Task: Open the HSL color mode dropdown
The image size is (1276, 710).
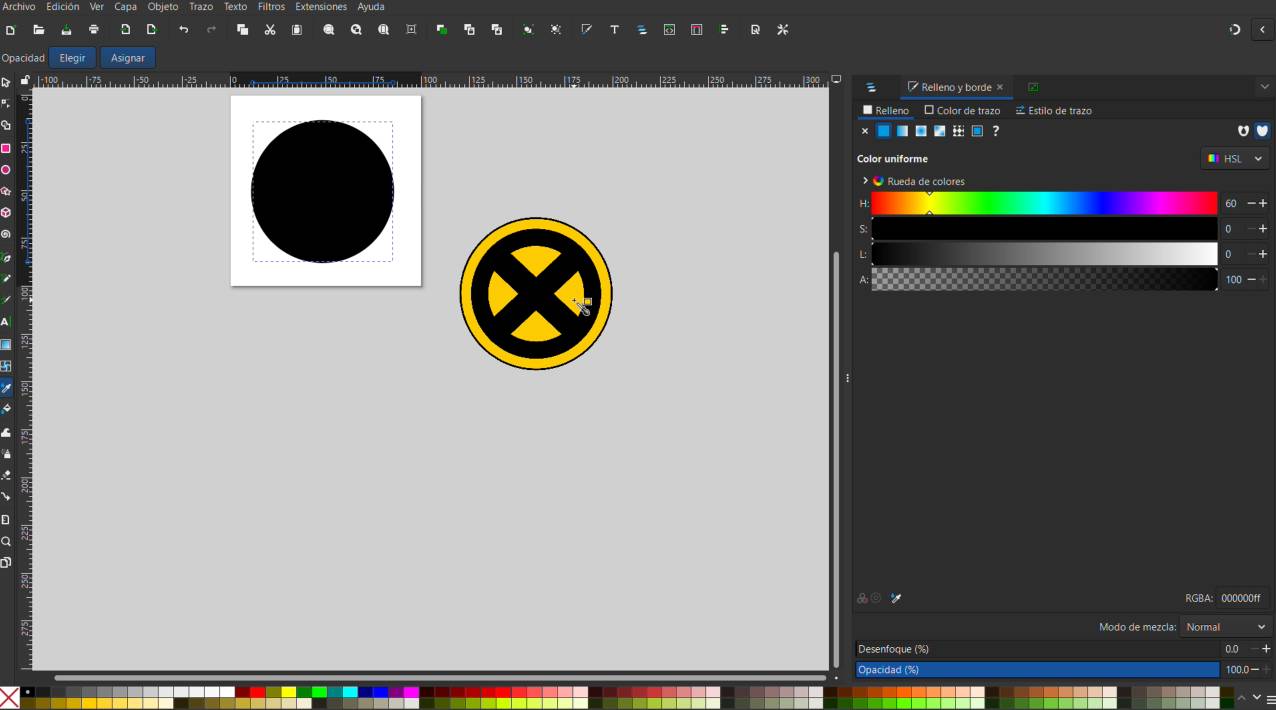Action: (1235, 159)
